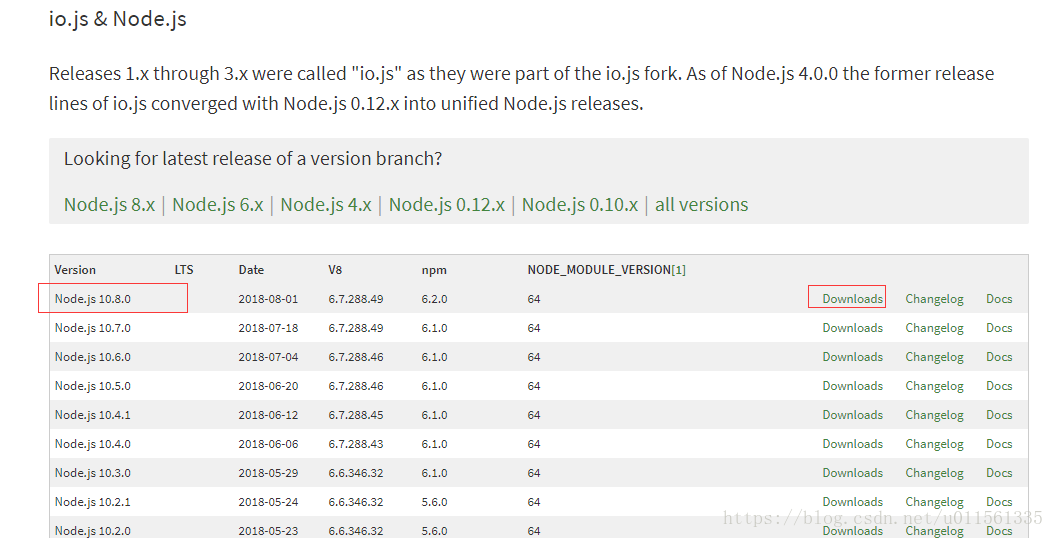Viewport: 1054px width, 538px height.
Task: Open Changelog for Node.js 10.8.0
Action: coord(934,299)
